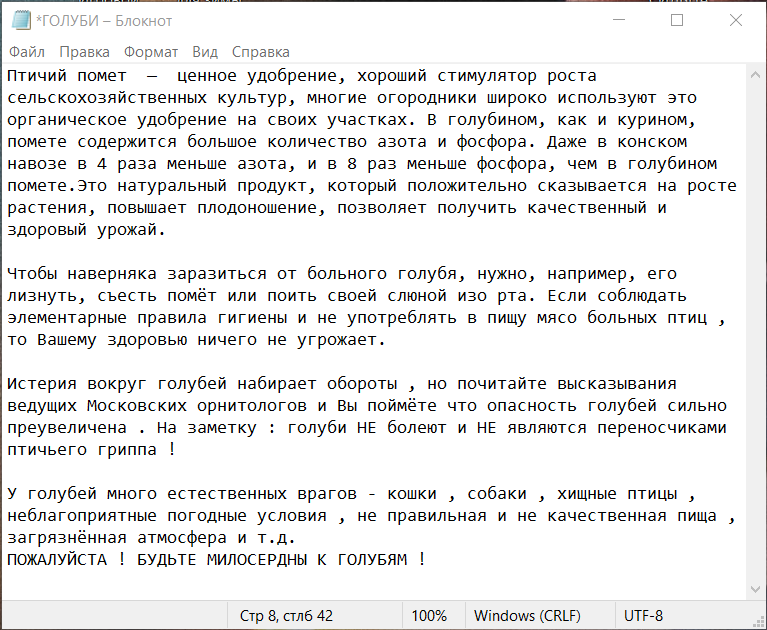Click the word 'элементарные'
This screenshot has width=767, height=630.
67,318
